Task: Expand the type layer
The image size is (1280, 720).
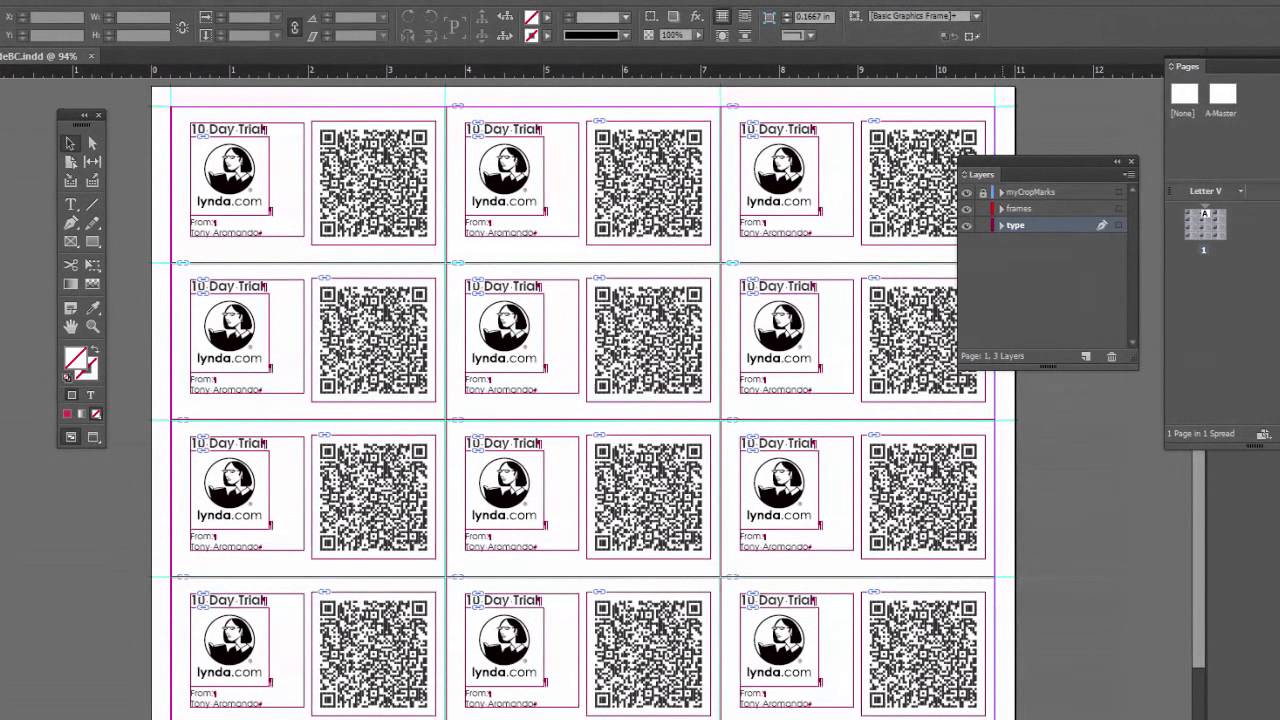Action: pyautogui.click(x=1001, y=226)
